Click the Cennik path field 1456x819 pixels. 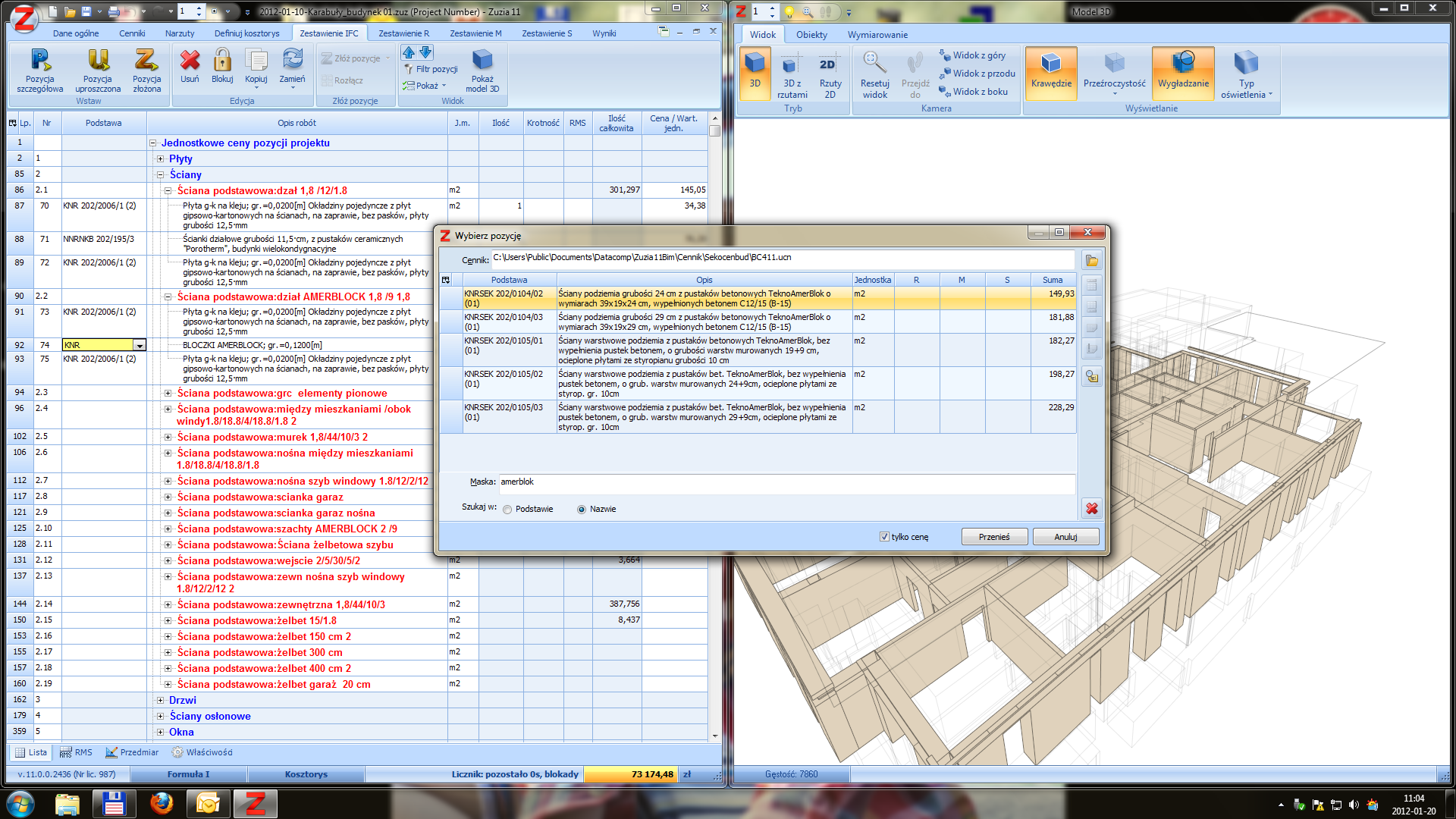click(x=783, y=259)
